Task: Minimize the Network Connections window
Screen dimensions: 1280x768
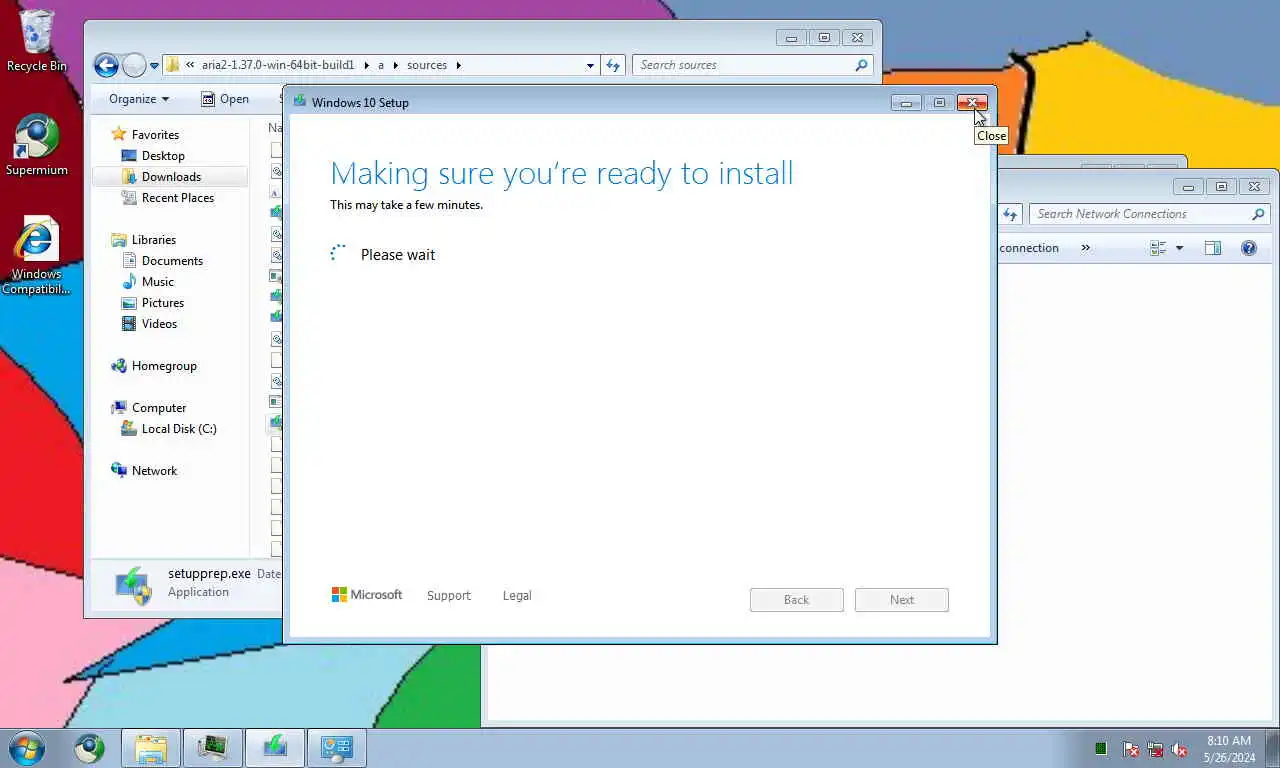Action: pyautogui.click(x=1188, y=186)
